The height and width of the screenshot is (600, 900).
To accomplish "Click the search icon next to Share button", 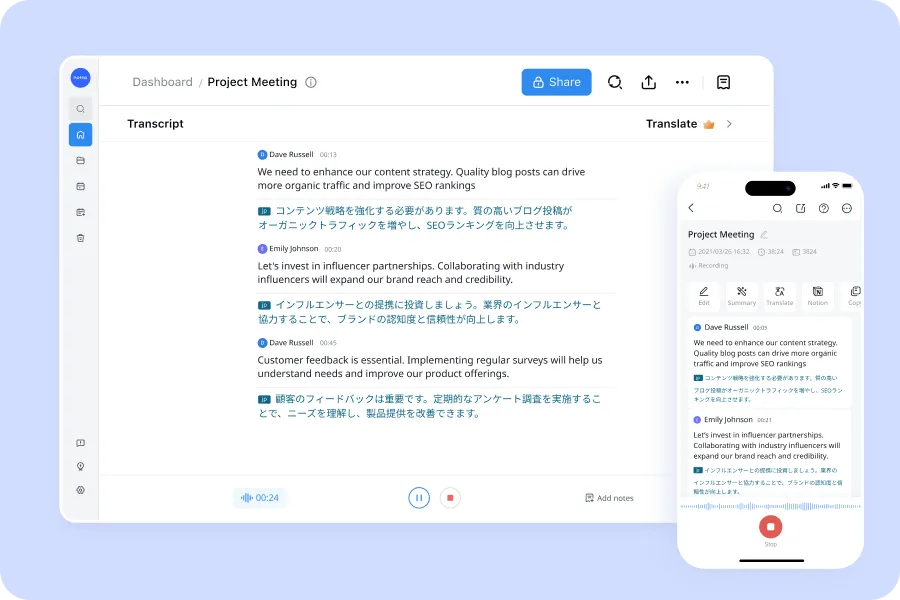I will click(615, 82).
